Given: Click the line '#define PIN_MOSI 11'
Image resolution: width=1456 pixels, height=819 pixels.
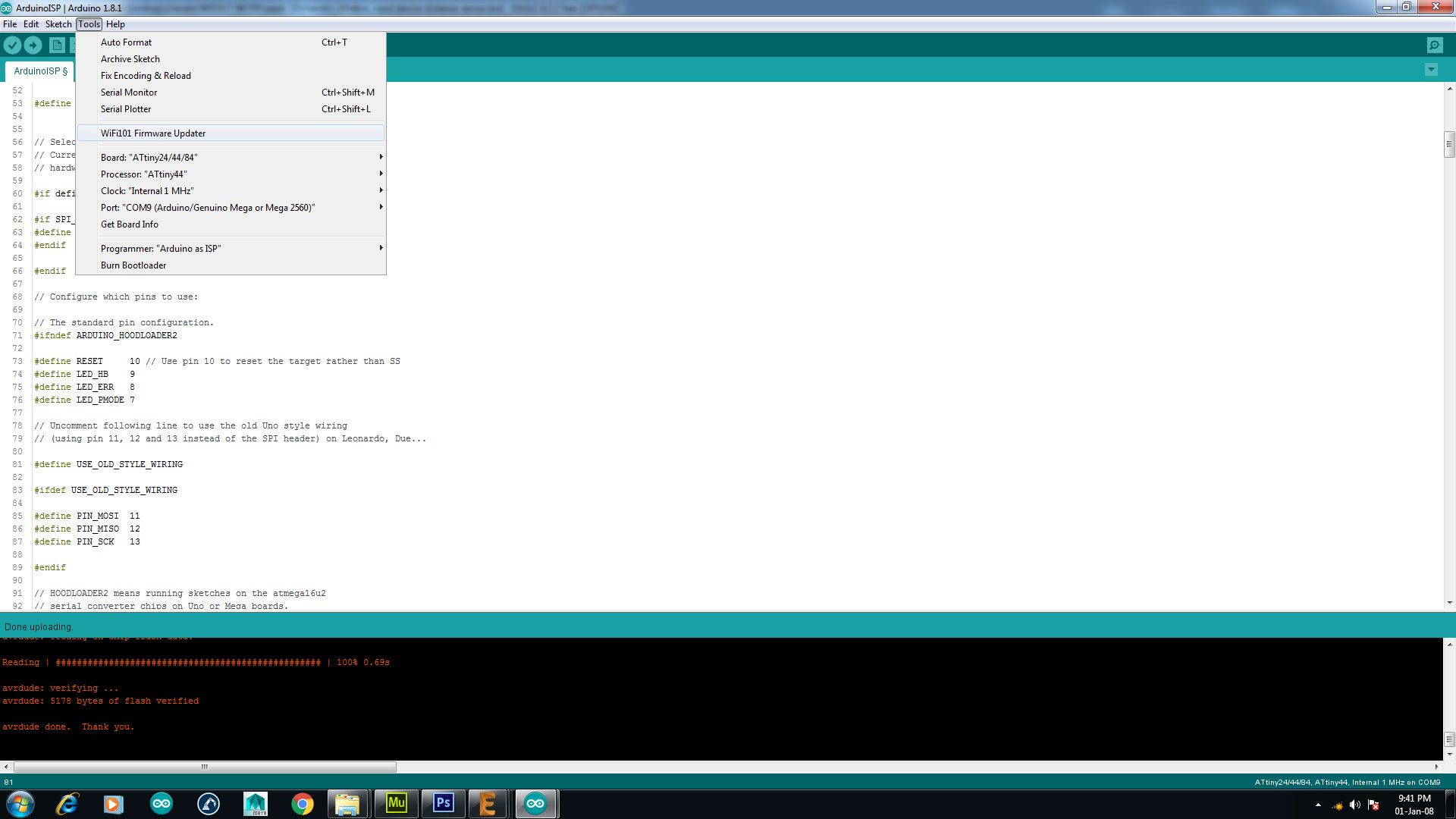Looking at the screenshot, I should [x=87, y=516].
